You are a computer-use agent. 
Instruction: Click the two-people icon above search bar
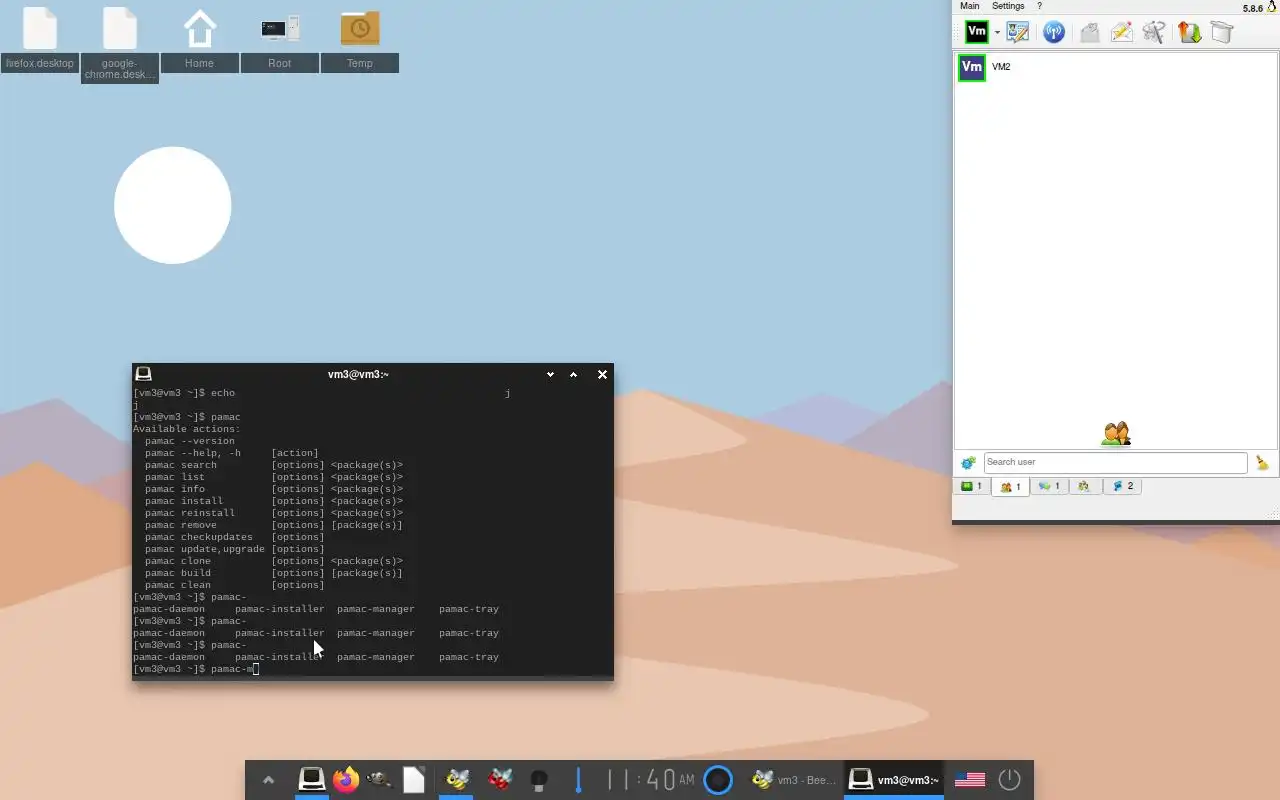tap(1116, 434)
